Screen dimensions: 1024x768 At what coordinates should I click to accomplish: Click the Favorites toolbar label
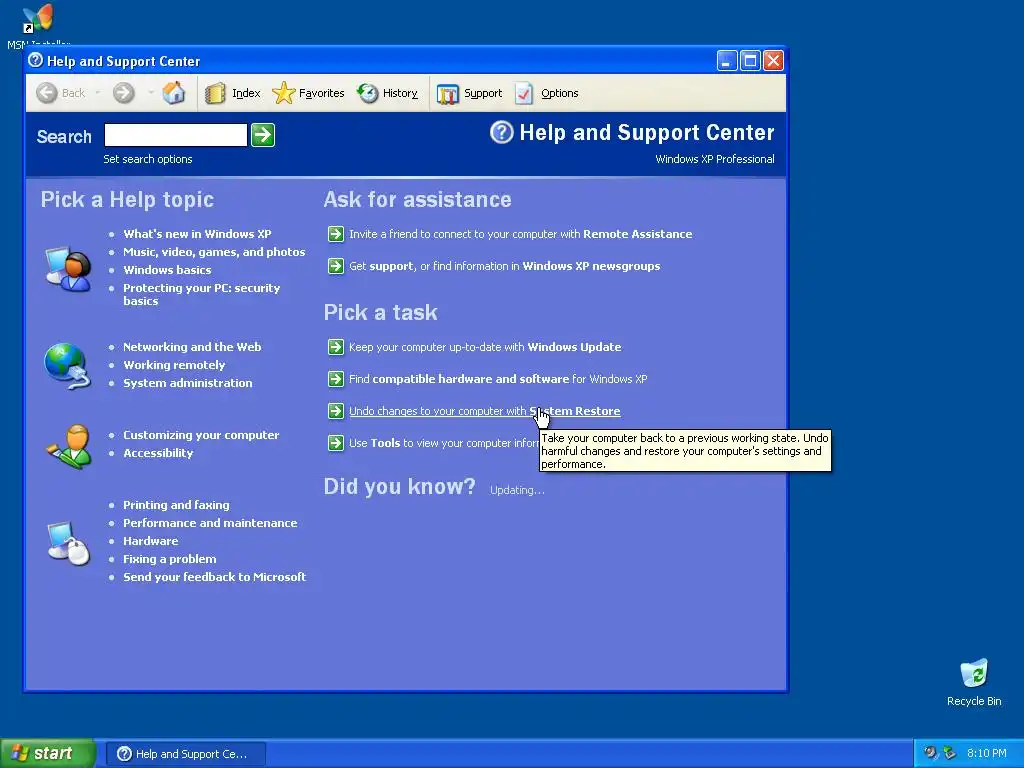coord(321,93)
